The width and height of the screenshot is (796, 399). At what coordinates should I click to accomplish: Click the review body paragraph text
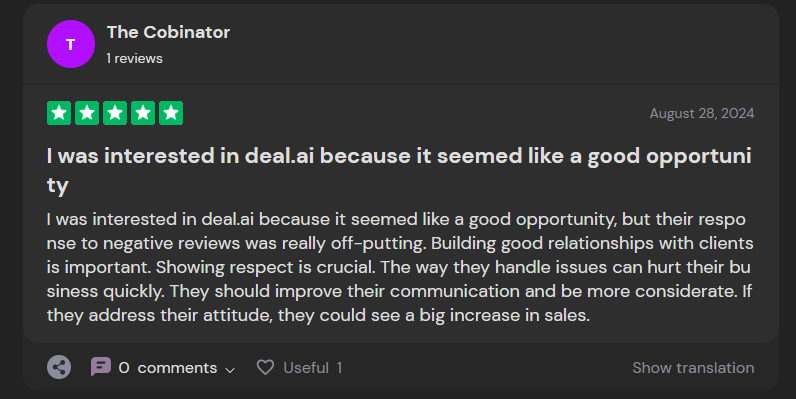[x=400, y=267]
